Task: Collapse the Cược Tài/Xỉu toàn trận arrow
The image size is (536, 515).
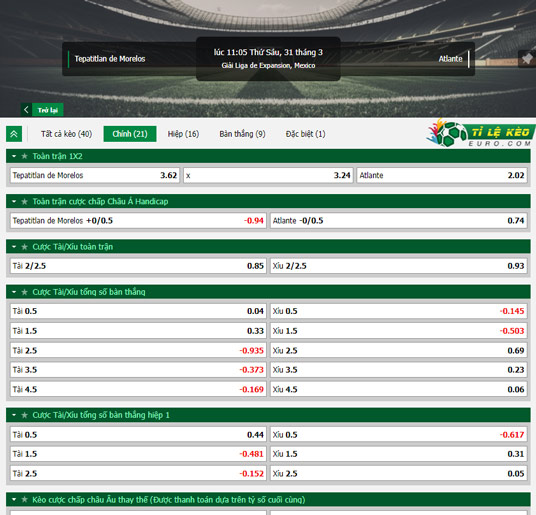Action: (14, 247)
